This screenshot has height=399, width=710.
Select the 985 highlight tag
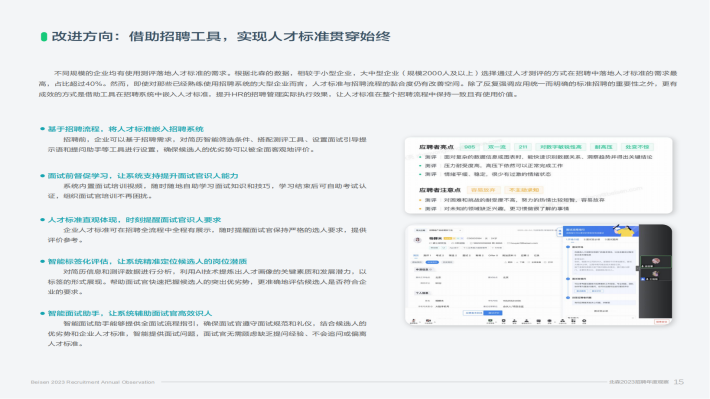[x=470, y=147]
